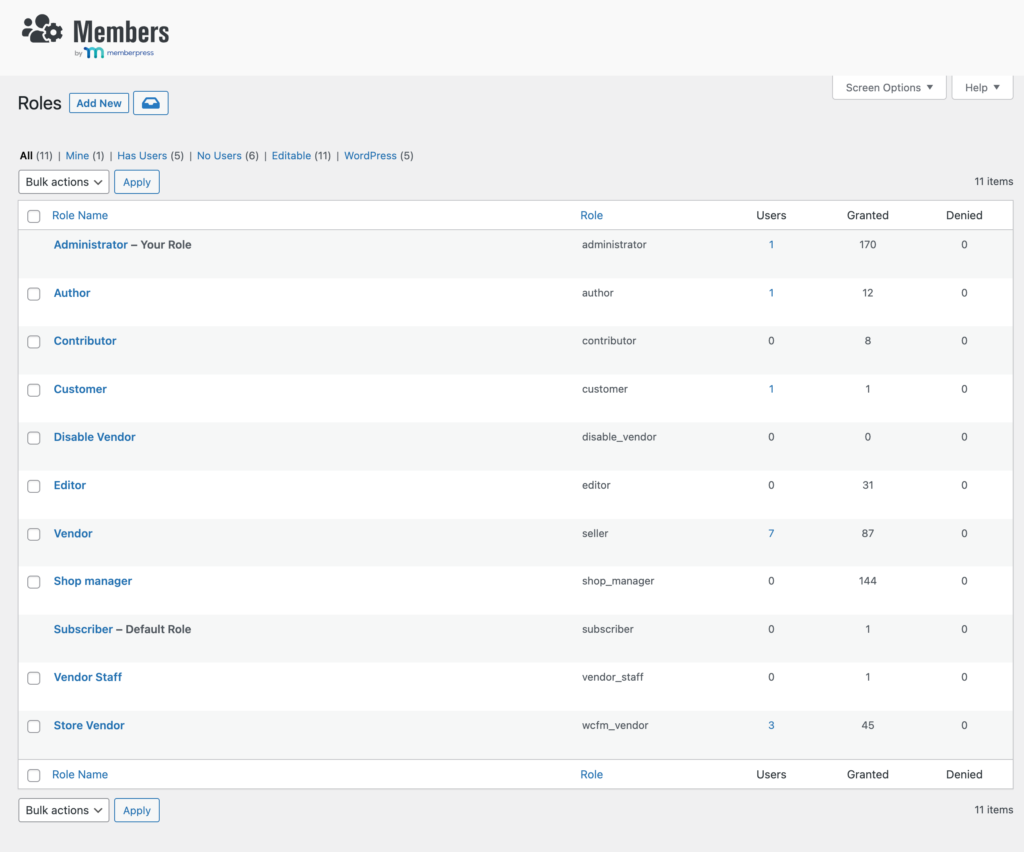1024x852 pixels.
Task: Filter roles by Has Users
Action: (142, 155)
